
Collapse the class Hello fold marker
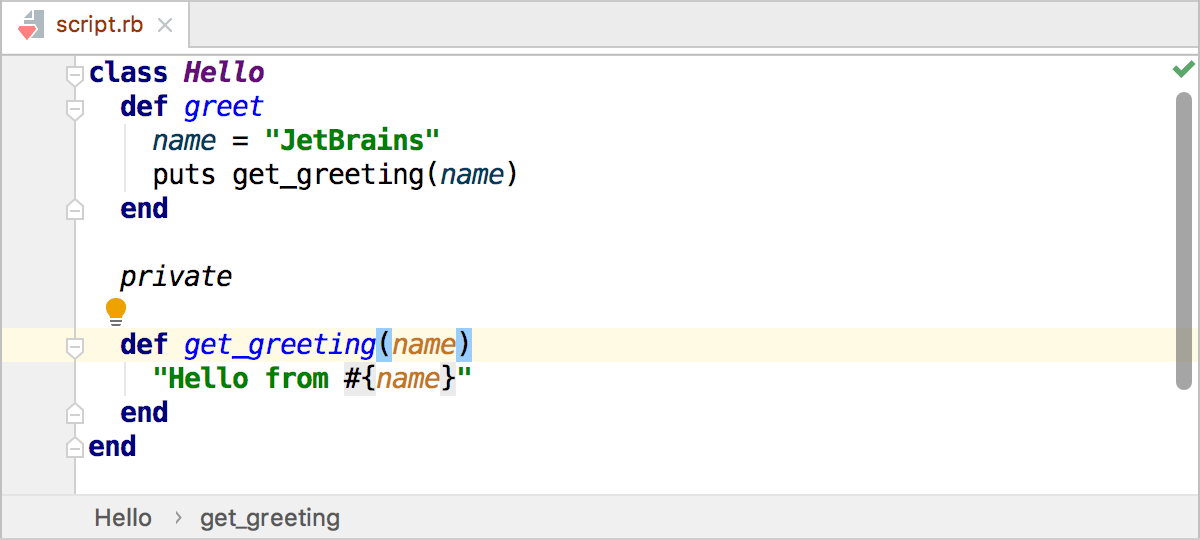(x=74, y=74)
